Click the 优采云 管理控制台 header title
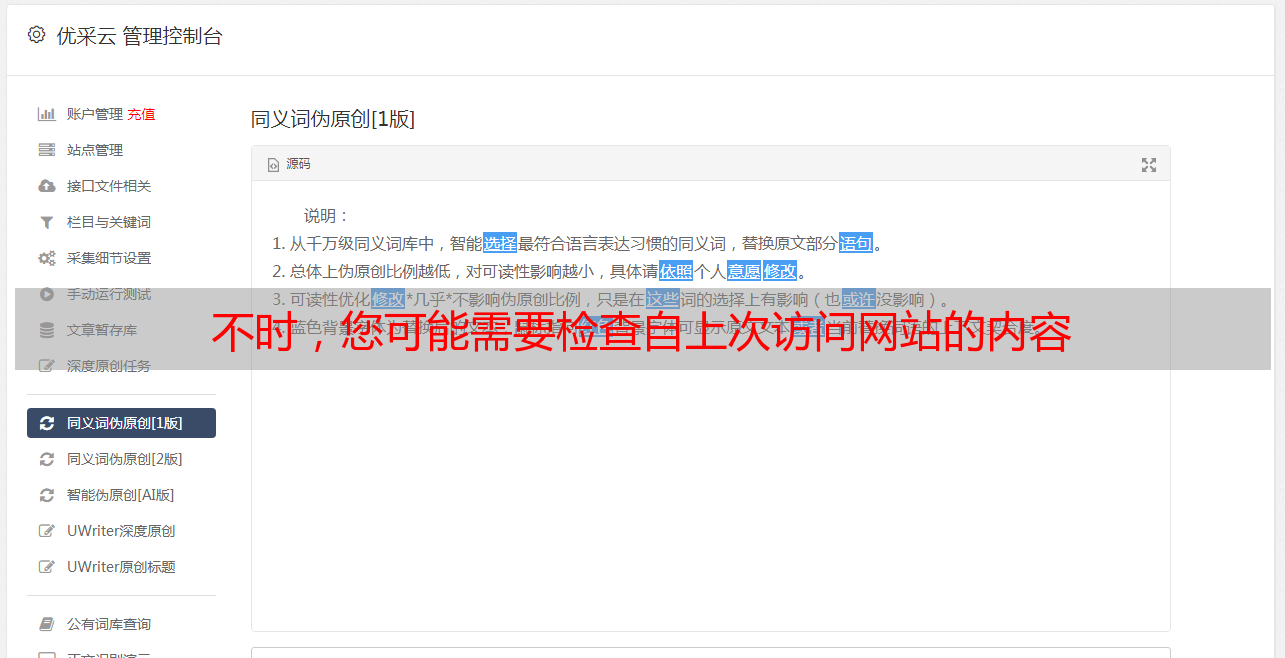 point(139,36)
